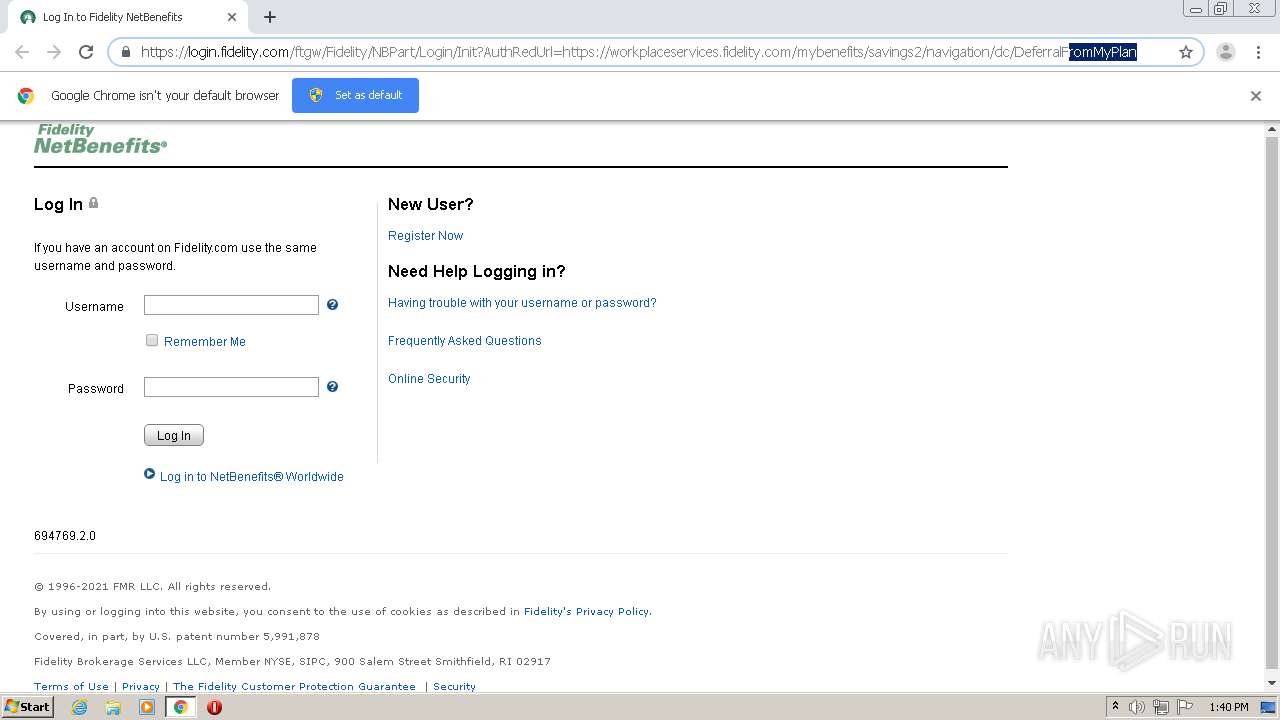This screenshot has width=1280, height=720.
Task: Open the media player taskbar icon
Action: 147,707
